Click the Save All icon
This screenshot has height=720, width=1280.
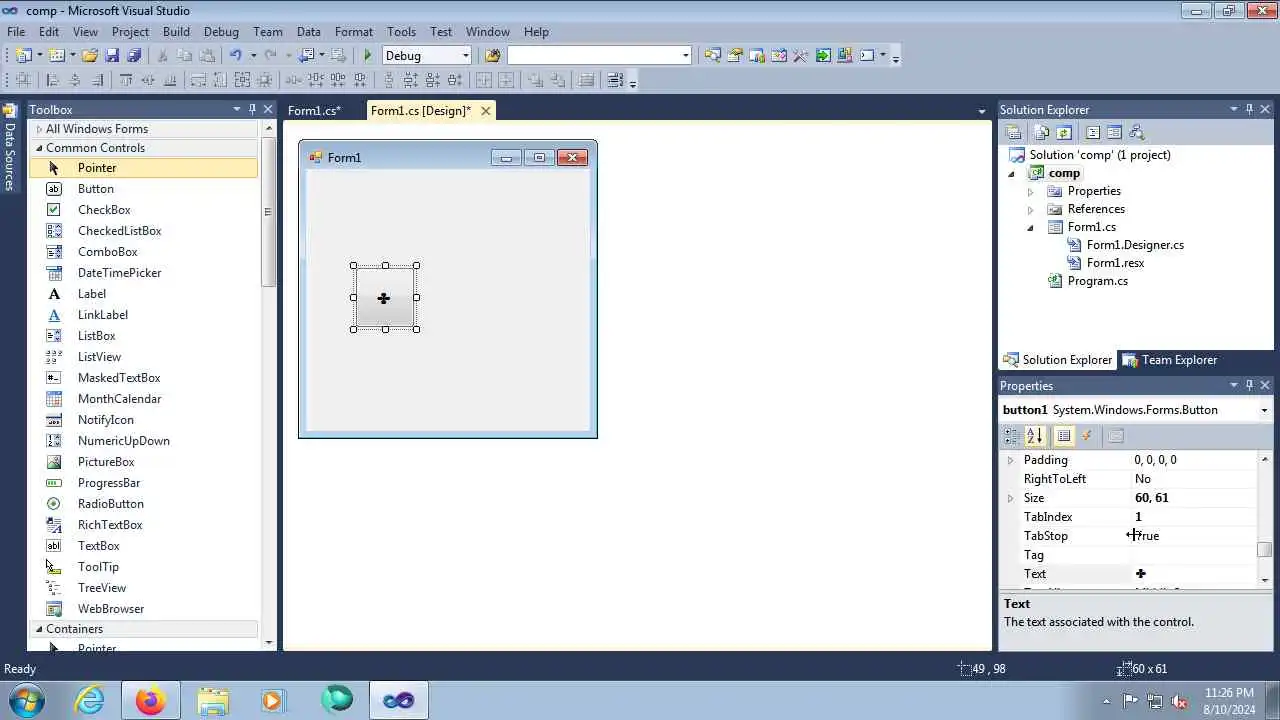tap(134, 55)
